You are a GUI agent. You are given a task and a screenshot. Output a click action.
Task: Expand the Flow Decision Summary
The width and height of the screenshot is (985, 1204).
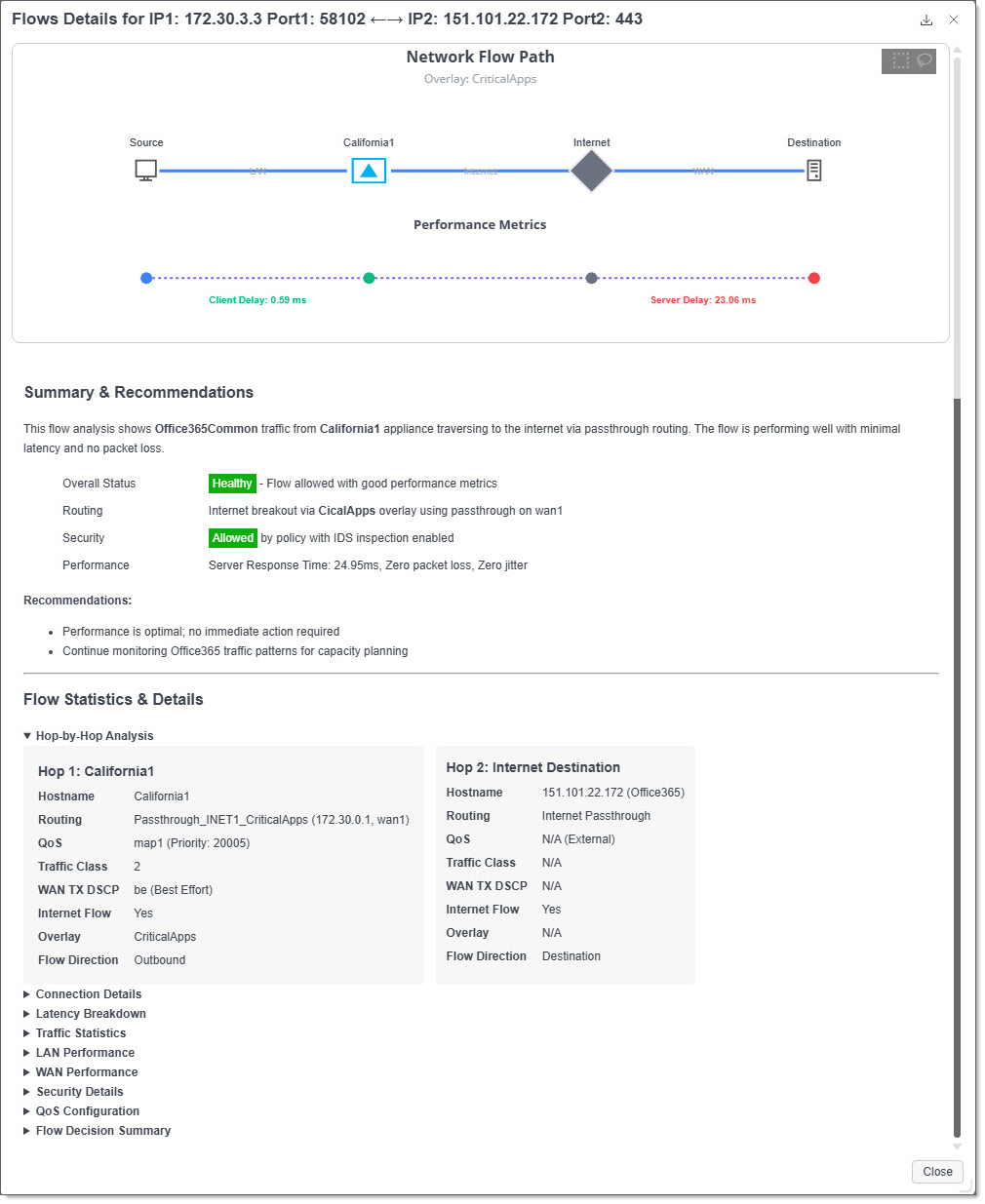click(98, 1131)
